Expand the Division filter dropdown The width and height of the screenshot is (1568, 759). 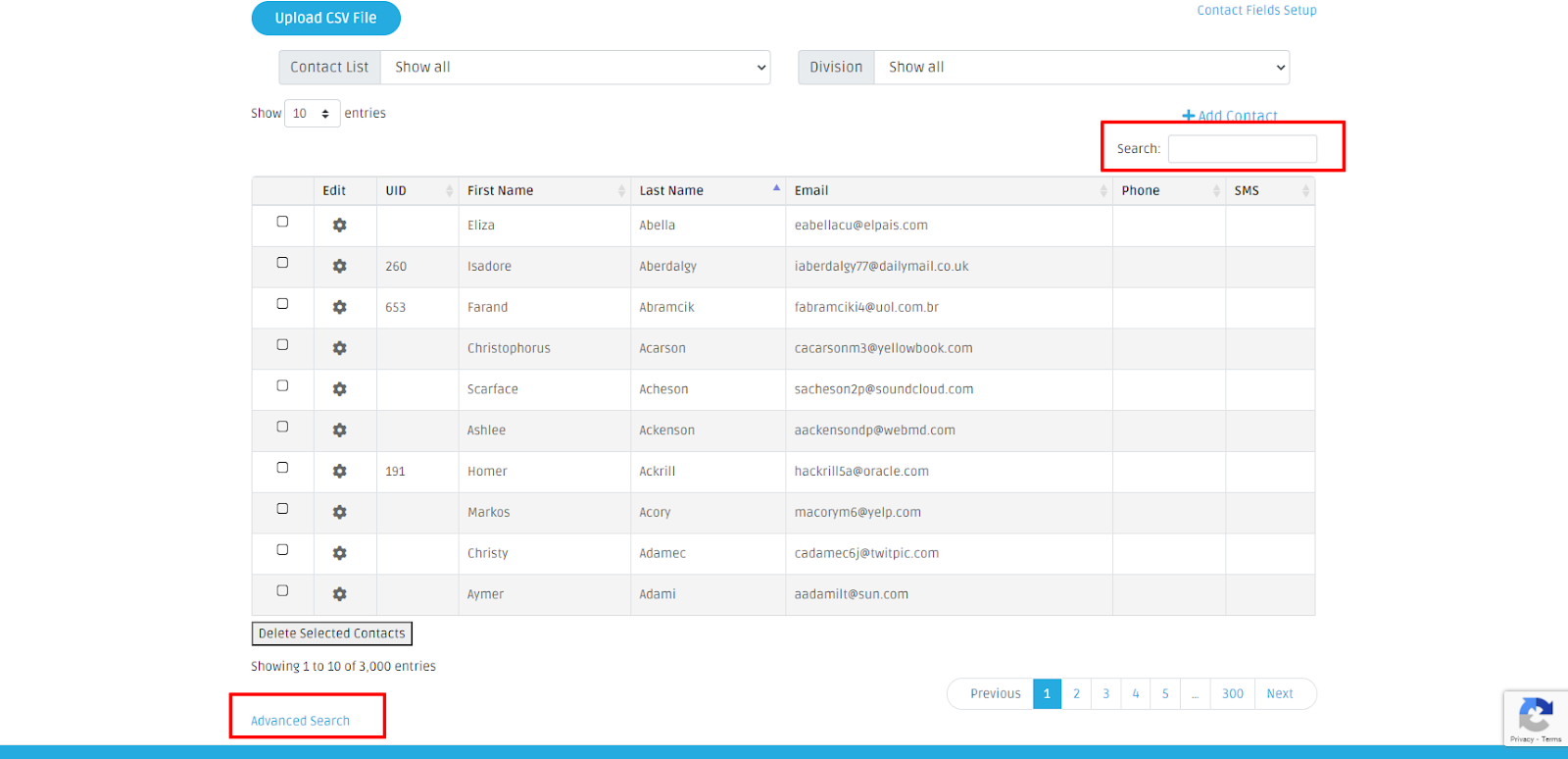[x=1081, y=68]
